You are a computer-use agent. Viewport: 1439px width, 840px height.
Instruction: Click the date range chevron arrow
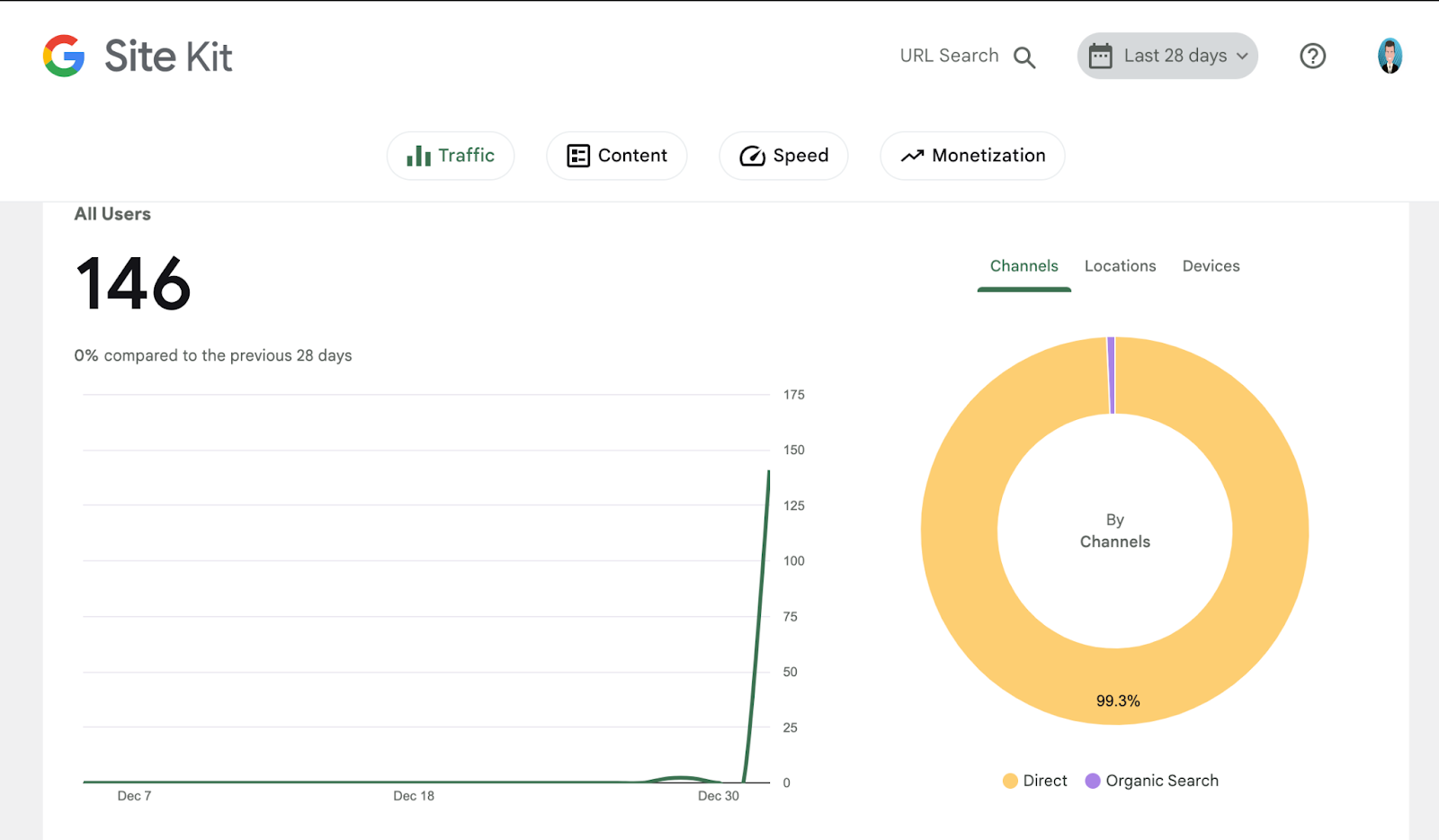coord(1242,56)
